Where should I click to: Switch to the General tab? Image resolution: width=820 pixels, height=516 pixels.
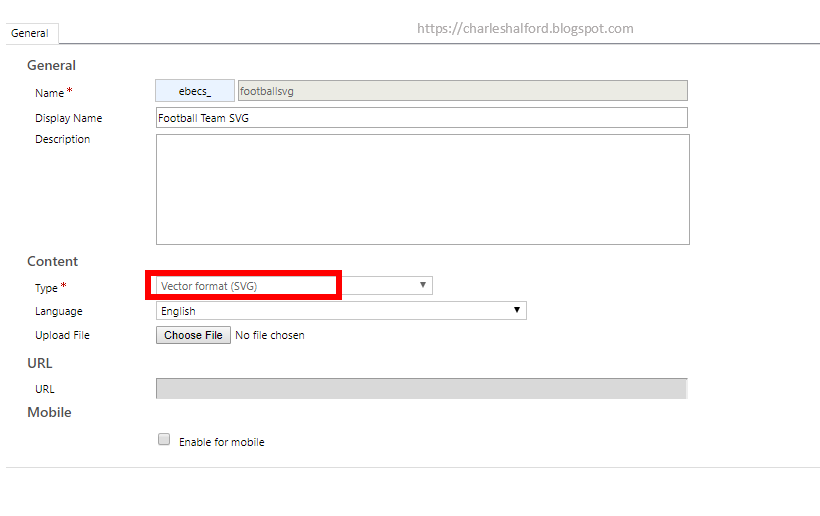[x=30, y=33]
